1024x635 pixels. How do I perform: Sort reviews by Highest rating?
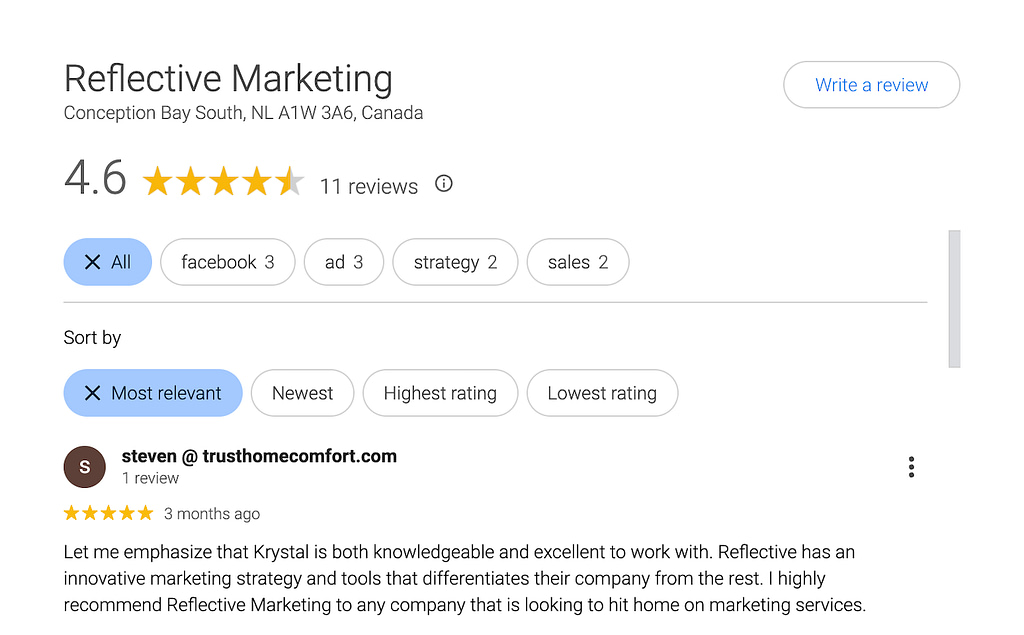pyautogui.click(x=440, y=393)
